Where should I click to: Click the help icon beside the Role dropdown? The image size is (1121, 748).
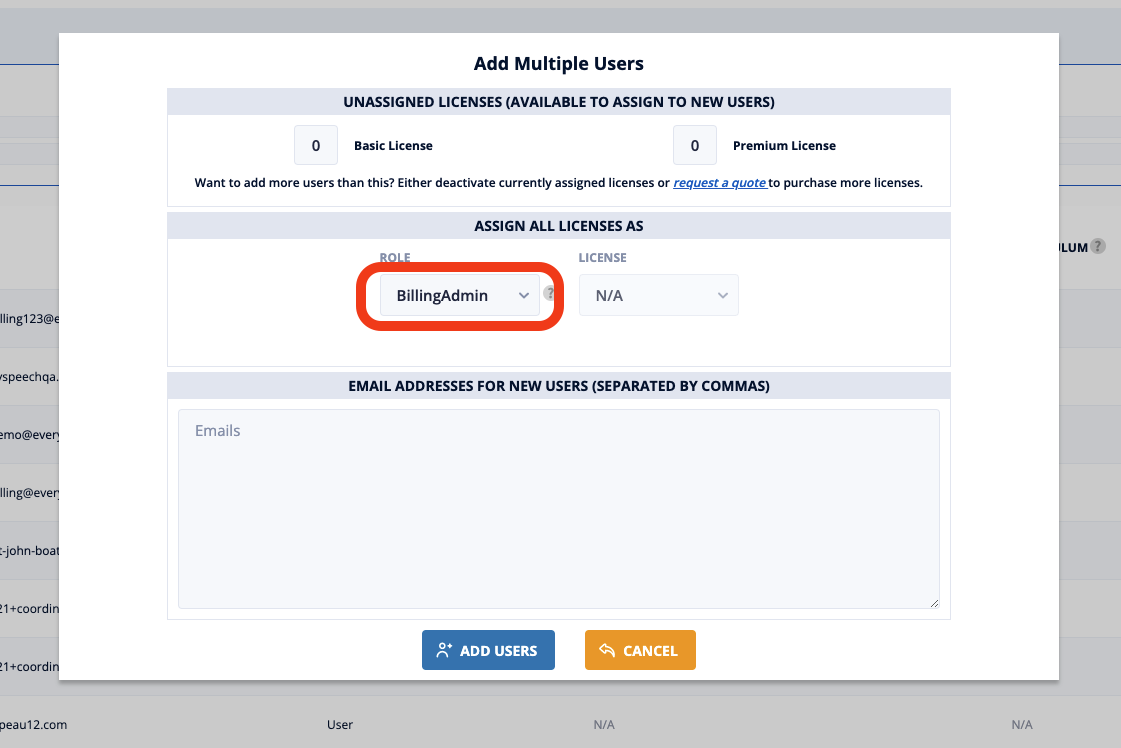click(549, 292)
